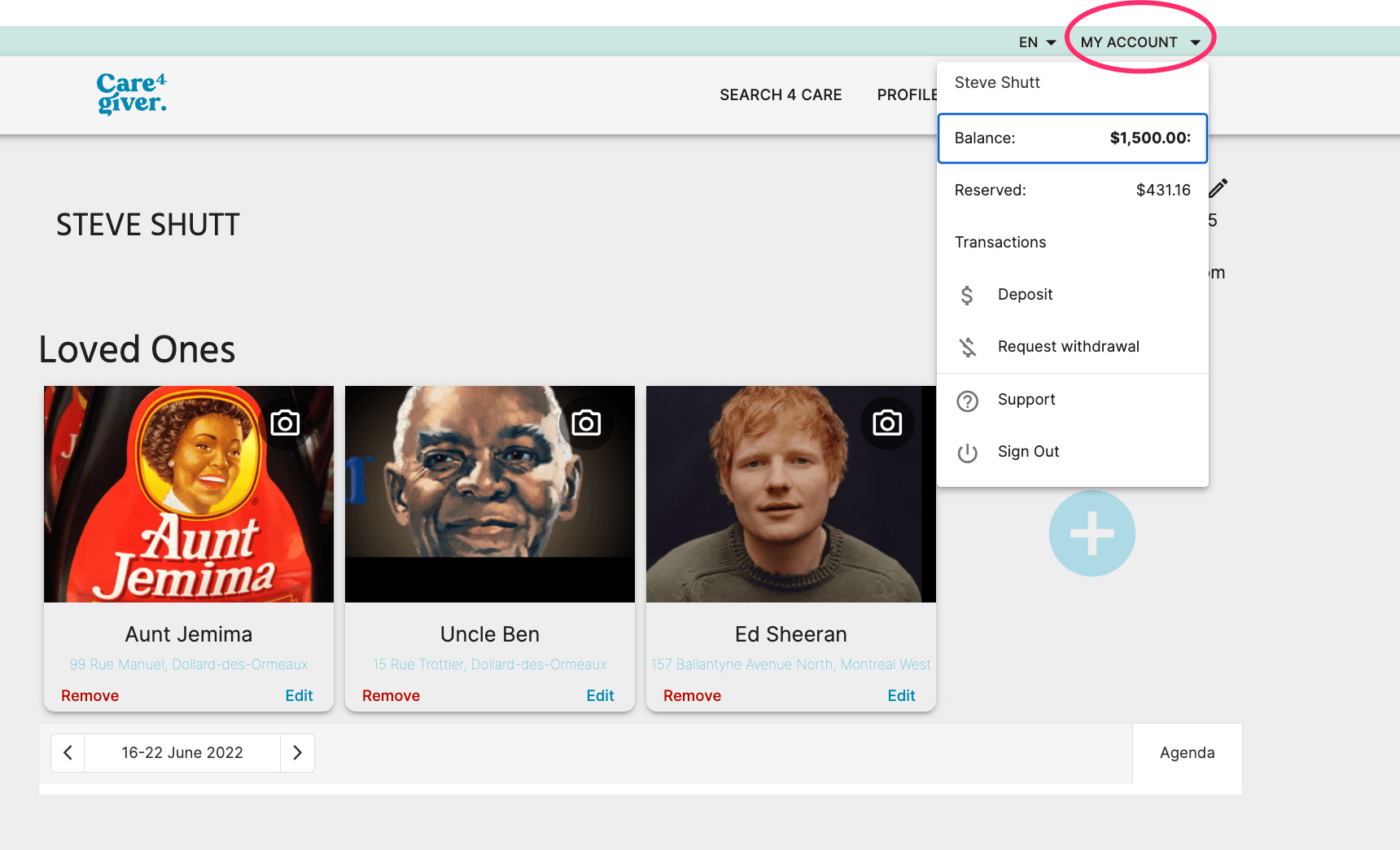Click the Aunt Jemima name text

[189, 634]
